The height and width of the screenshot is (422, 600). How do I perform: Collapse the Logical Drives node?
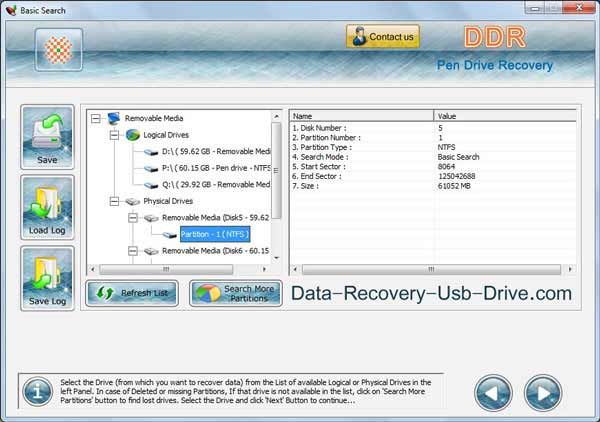(x=114, y=135)
